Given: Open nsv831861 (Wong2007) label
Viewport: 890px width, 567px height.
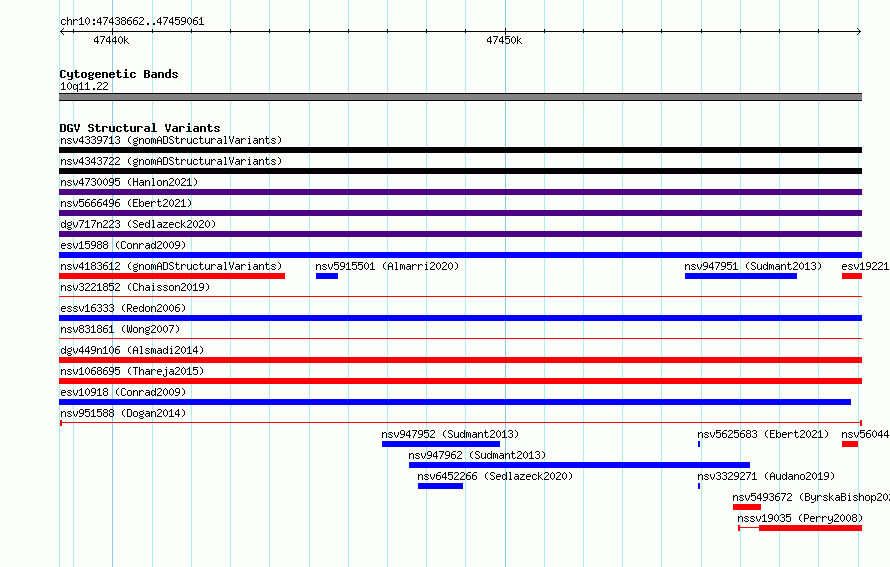Looking at the screenshot, I should point(120,329).
